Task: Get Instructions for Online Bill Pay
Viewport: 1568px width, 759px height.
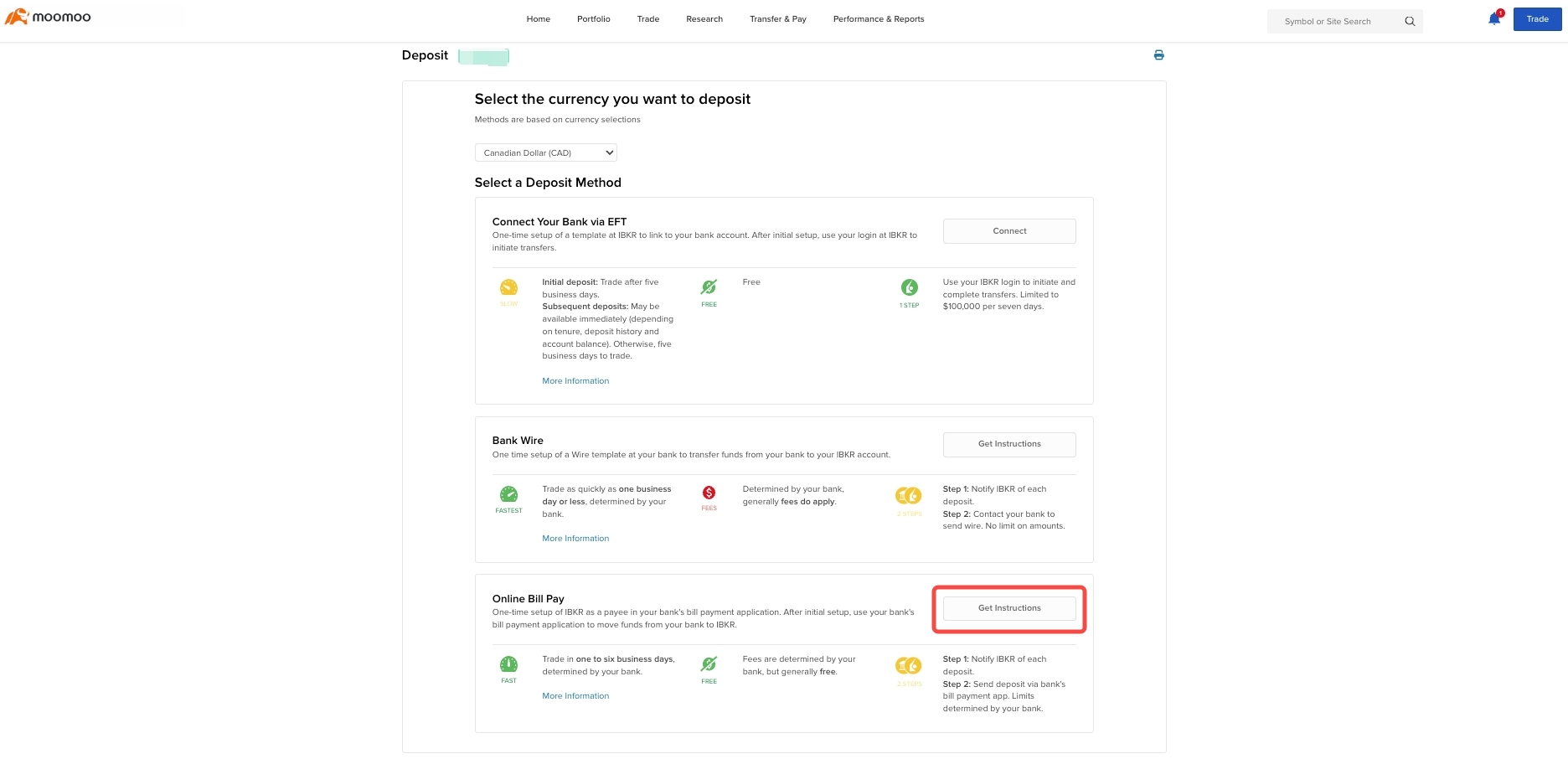Action: [x=1009, y=608]
